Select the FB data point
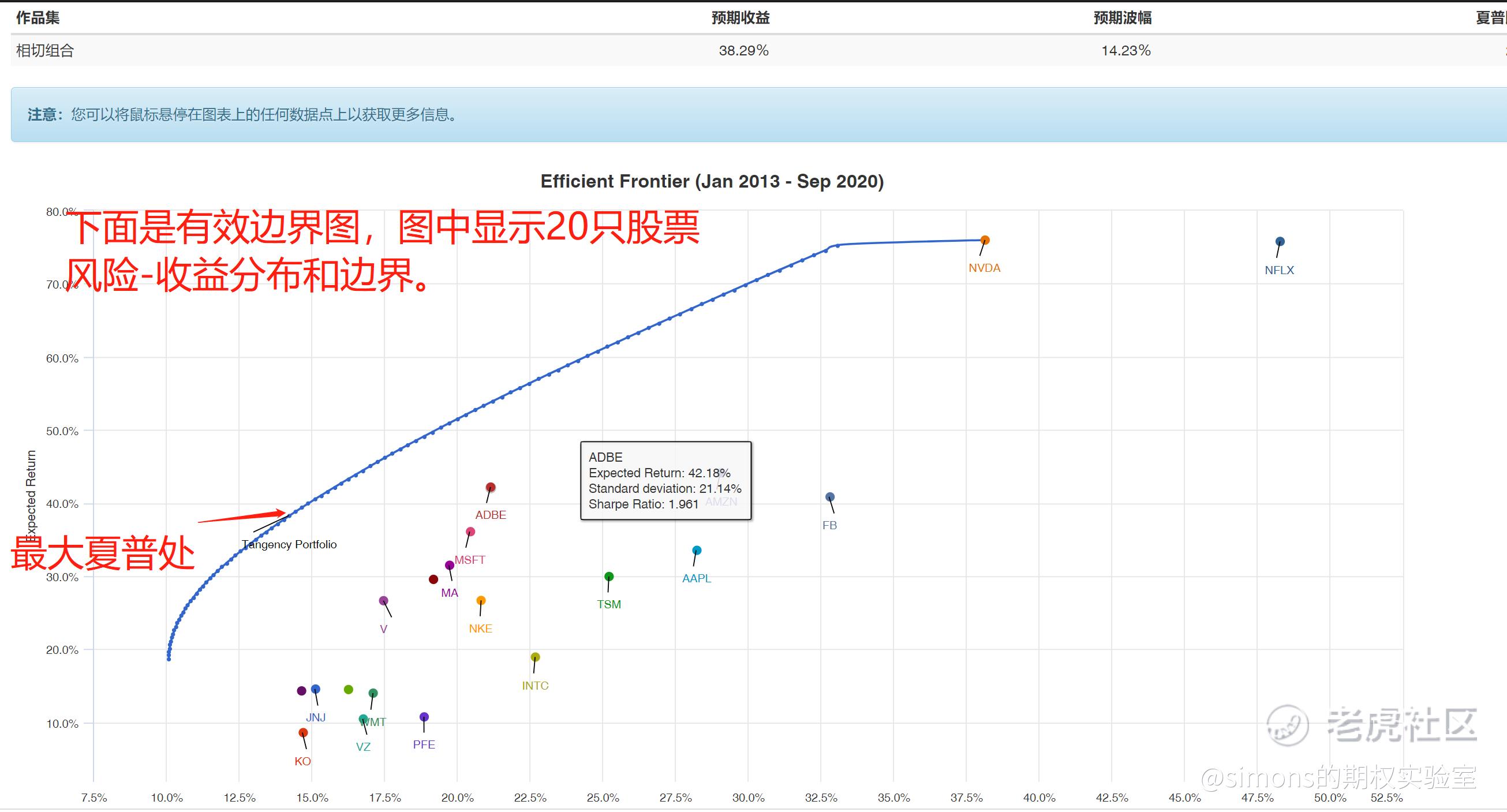 tap(829, 497)
